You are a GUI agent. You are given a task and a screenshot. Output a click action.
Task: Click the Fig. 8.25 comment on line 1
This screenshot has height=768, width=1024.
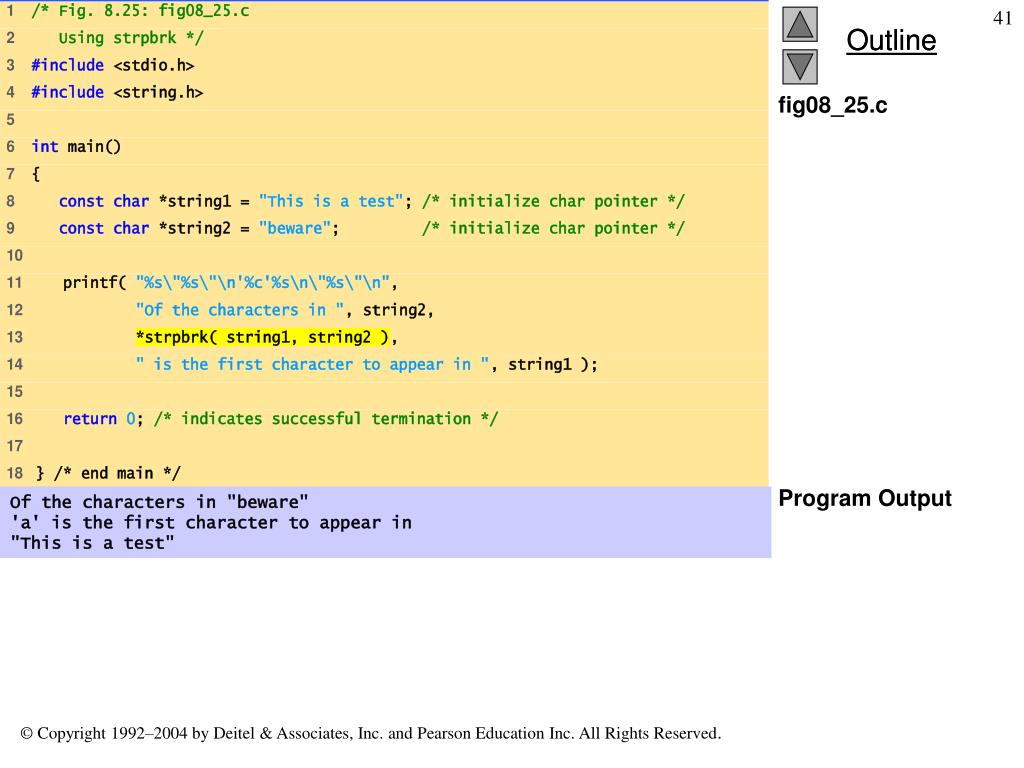pos(140,10)
